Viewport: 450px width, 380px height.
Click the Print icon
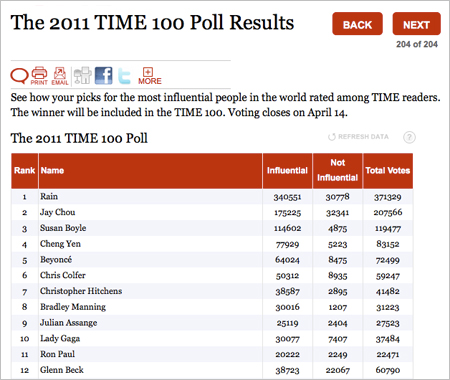point(39,76)
